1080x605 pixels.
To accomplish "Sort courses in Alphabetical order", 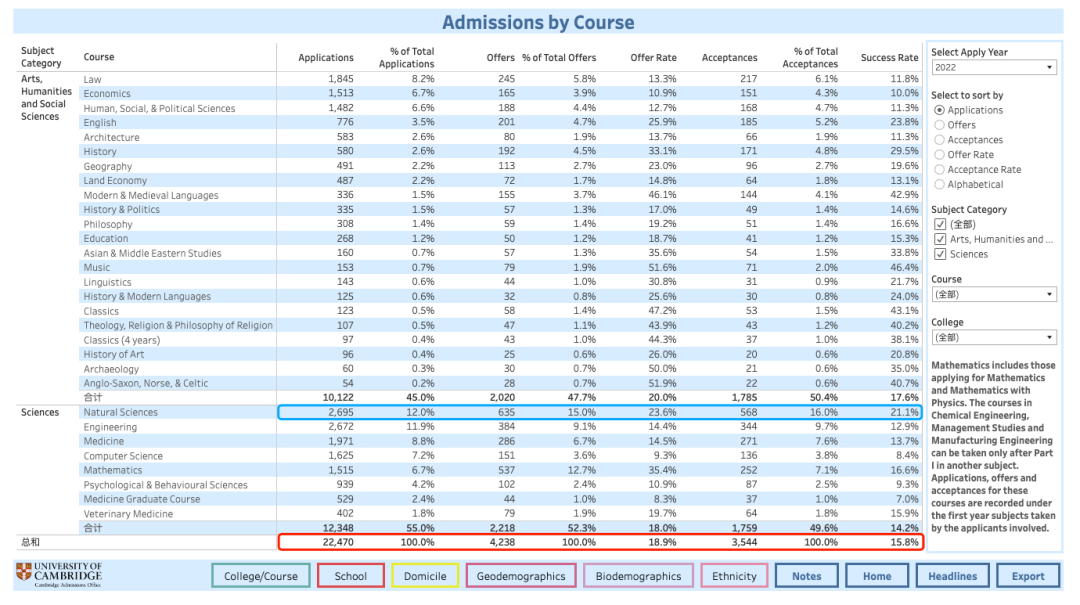I will (939, 185).
